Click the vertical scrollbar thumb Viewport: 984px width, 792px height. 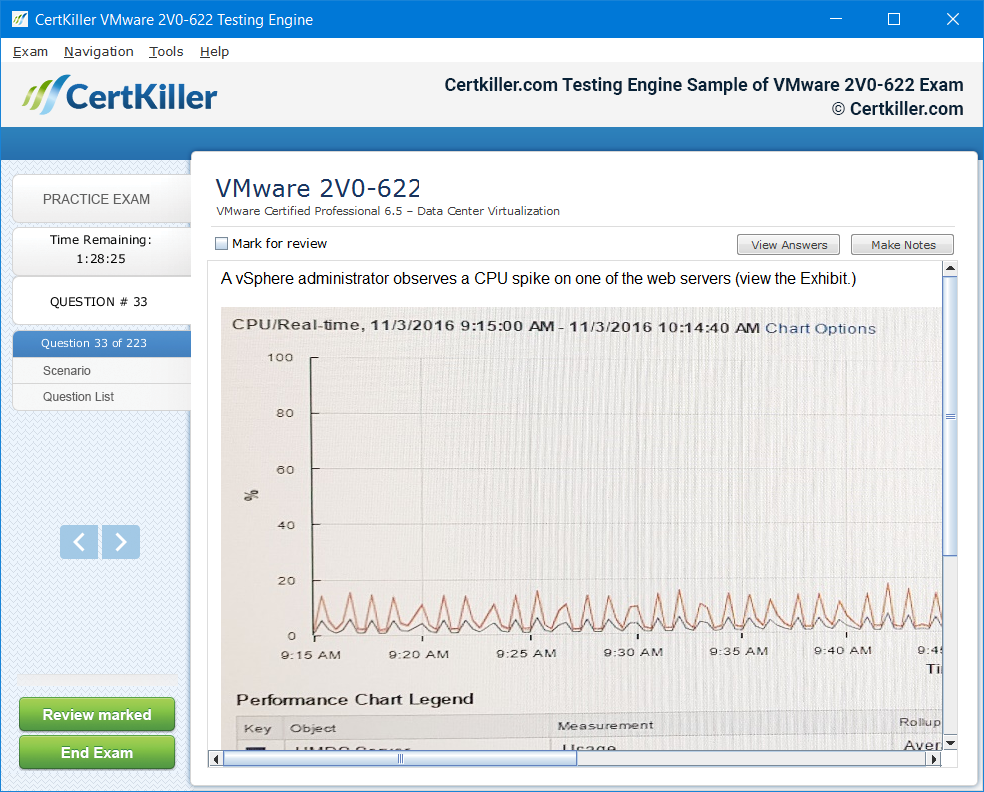[x=950, y=416]
